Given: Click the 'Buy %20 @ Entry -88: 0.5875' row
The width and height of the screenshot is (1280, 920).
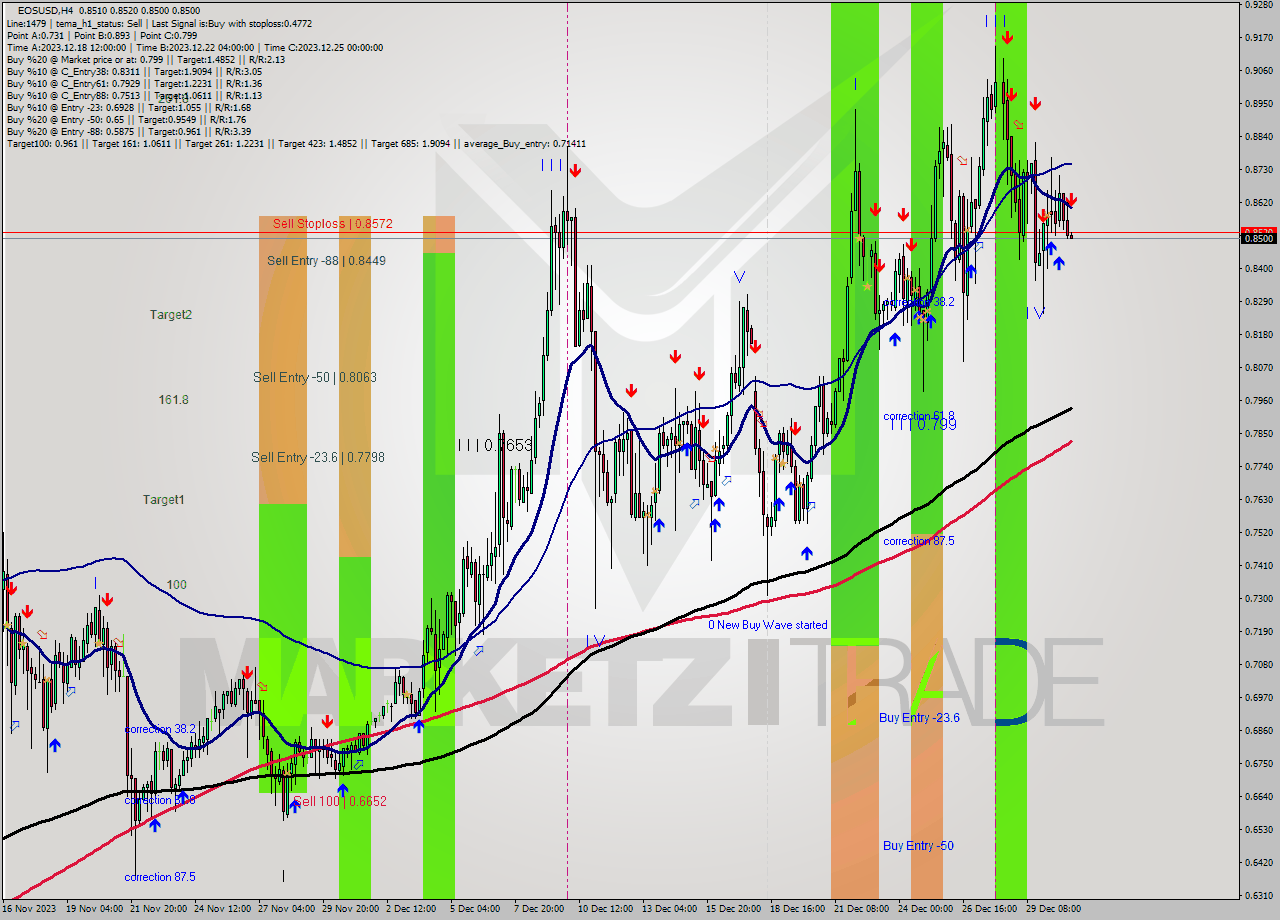Looking at the screenshot, I should [x=128, y=131].
